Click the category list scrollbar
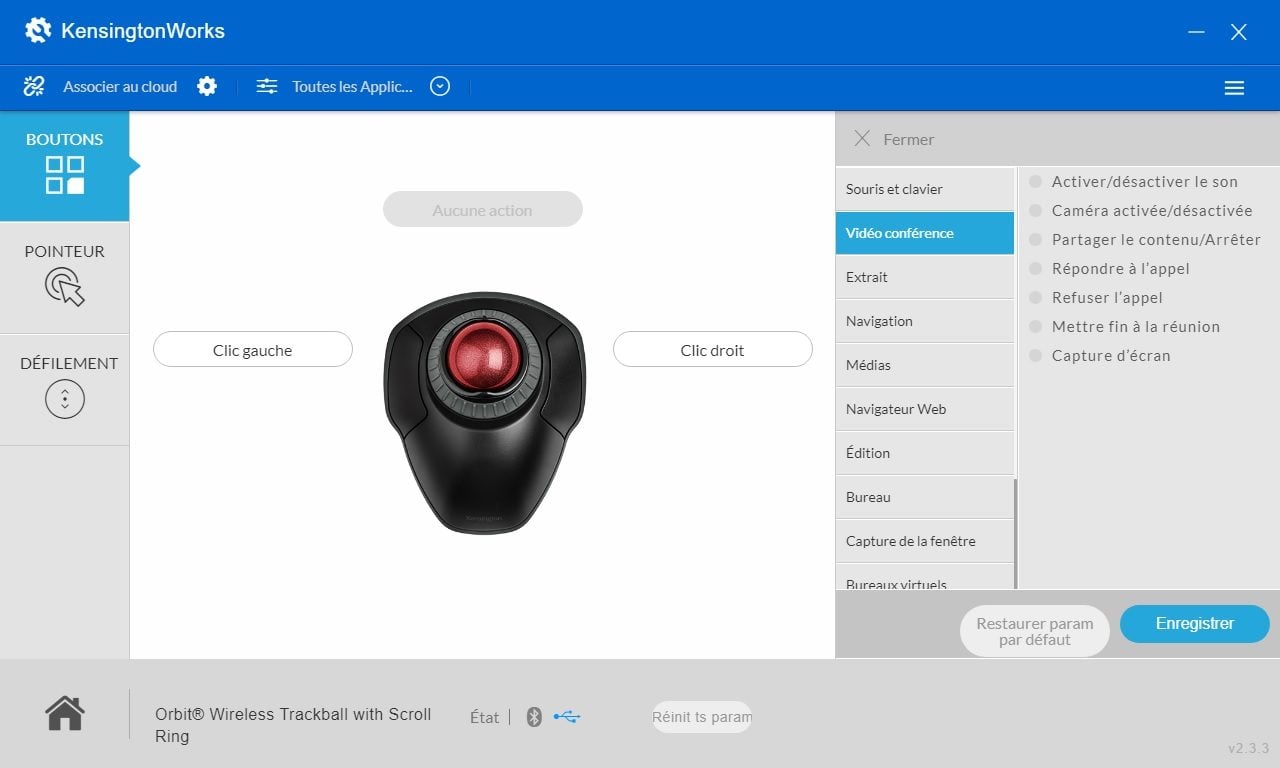This screenshot has width=1280, height=768. 1015,534
